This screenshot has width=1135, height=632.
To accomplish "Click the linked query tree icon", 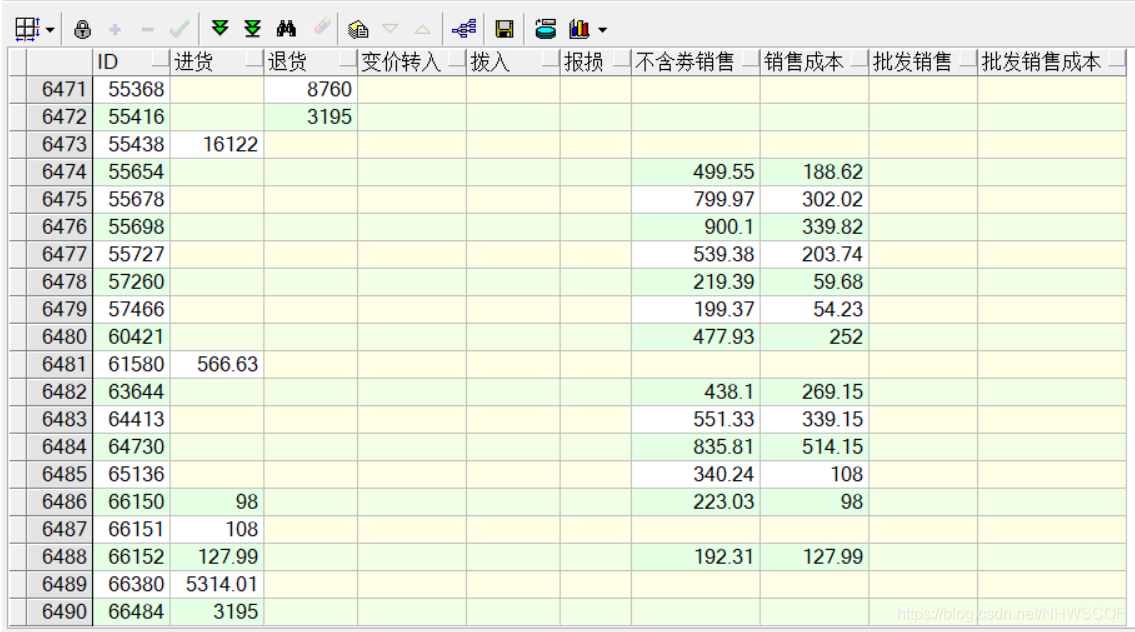I will click(463, 29).
